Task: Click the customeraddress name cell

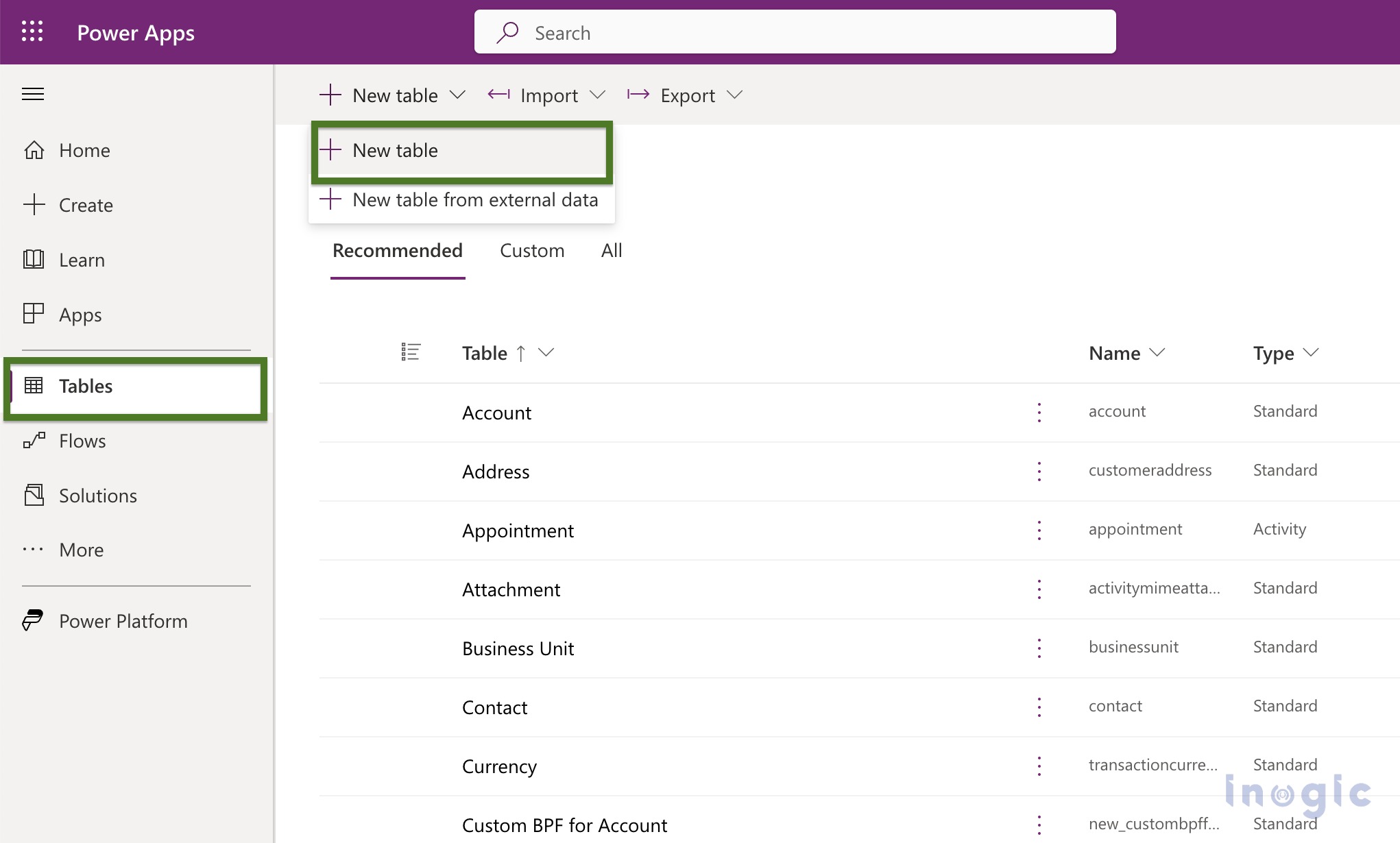Action: pyautogui.click(x=1150, y=470)
